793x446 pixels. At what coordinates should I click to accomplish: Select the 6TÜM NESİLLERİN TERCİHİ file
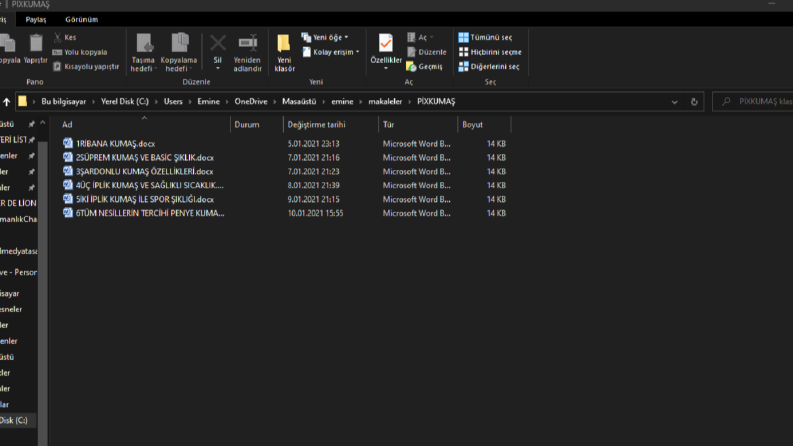click(x=150, y=213)
